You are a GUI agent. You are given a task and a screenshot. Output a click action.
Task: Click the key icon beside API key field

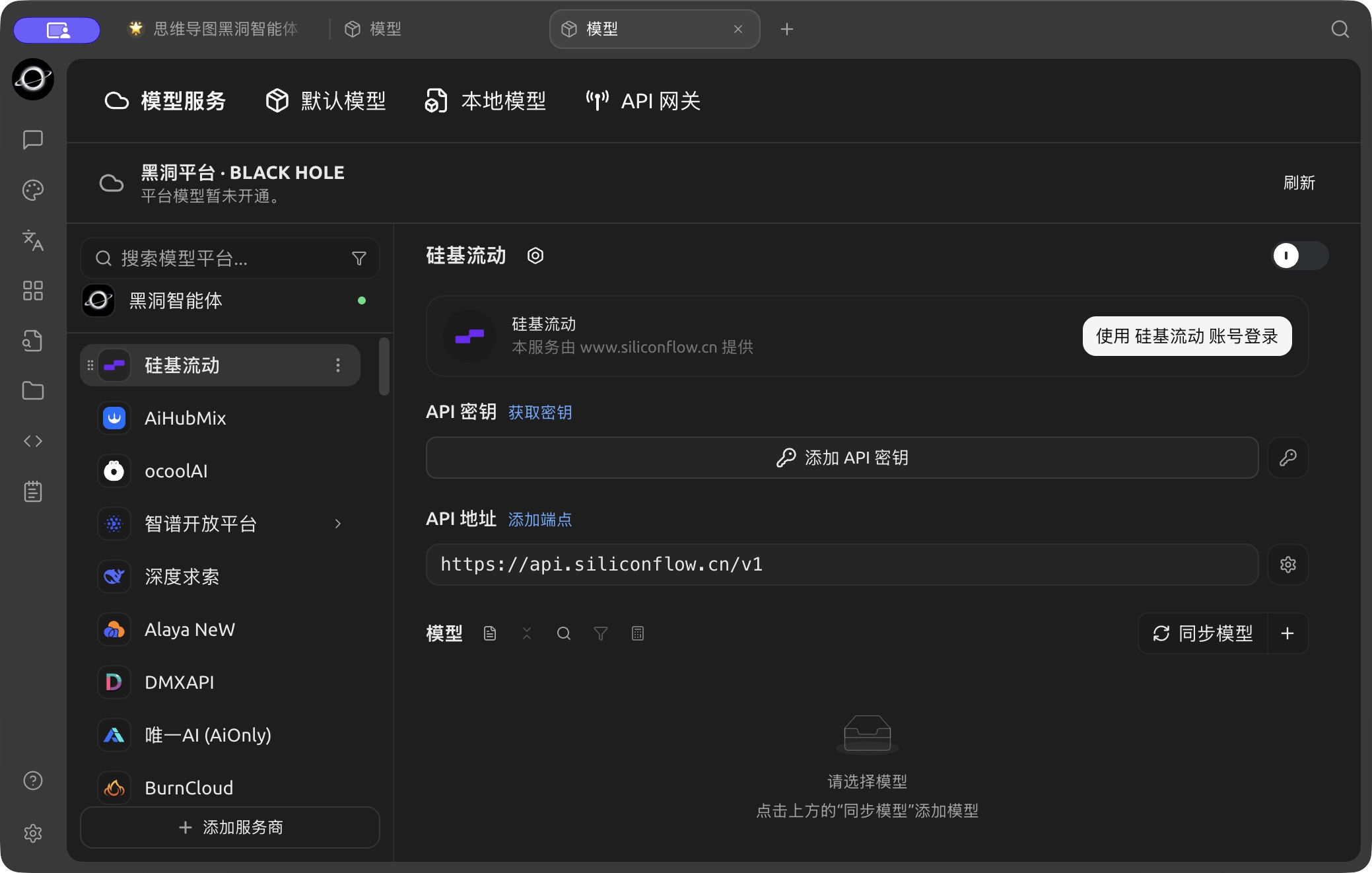[1288, 458]
